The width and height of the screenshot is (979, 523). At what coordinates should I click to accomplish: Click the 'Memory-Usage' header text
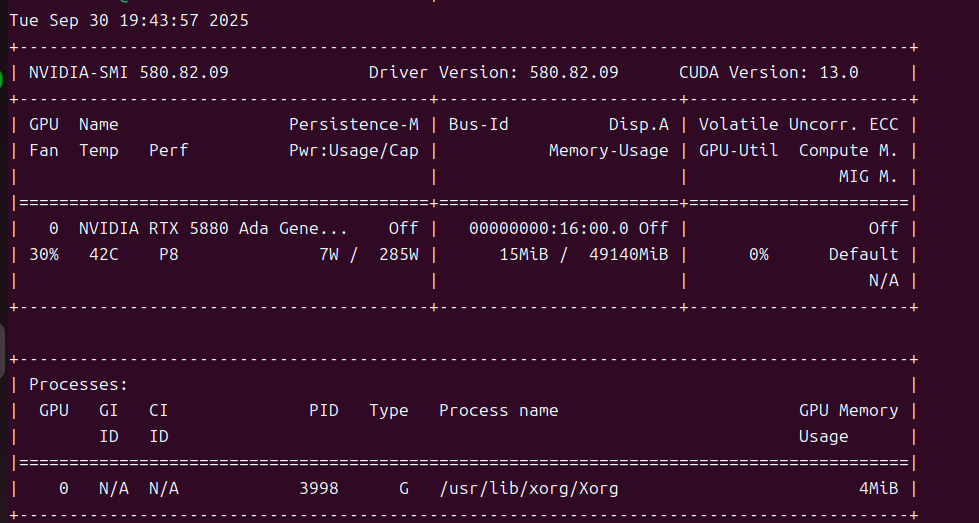(x=609, y=150)
